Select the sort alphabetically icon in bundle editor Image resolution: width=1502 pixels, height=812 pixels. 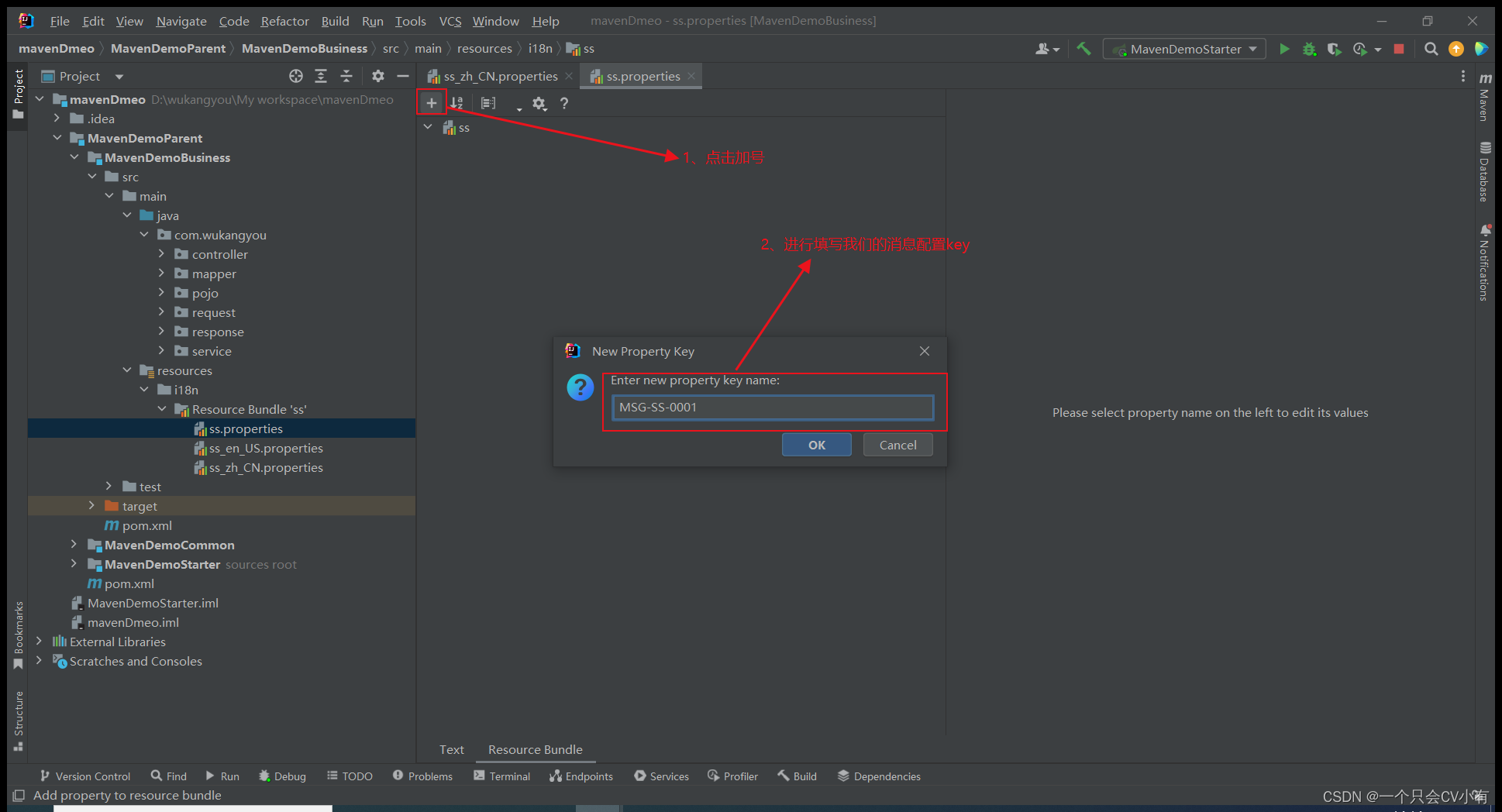[x=457, y=101]
